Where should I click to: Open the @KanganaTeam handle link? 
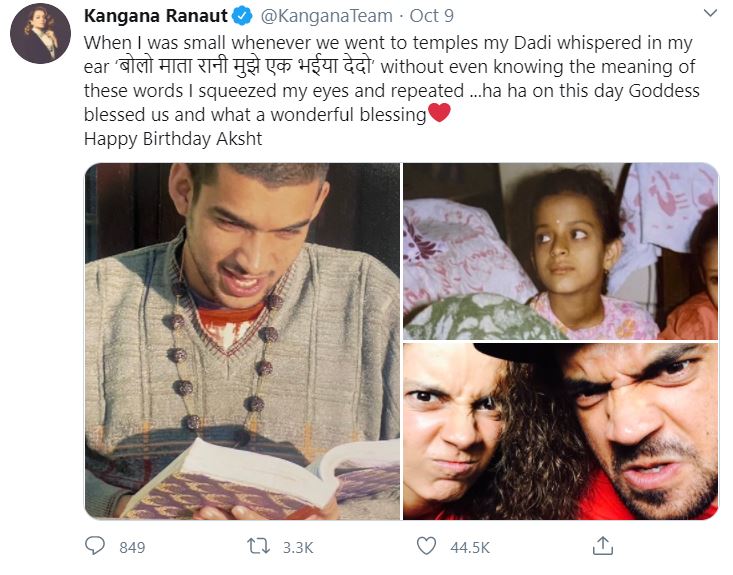(x=327, y=16)
